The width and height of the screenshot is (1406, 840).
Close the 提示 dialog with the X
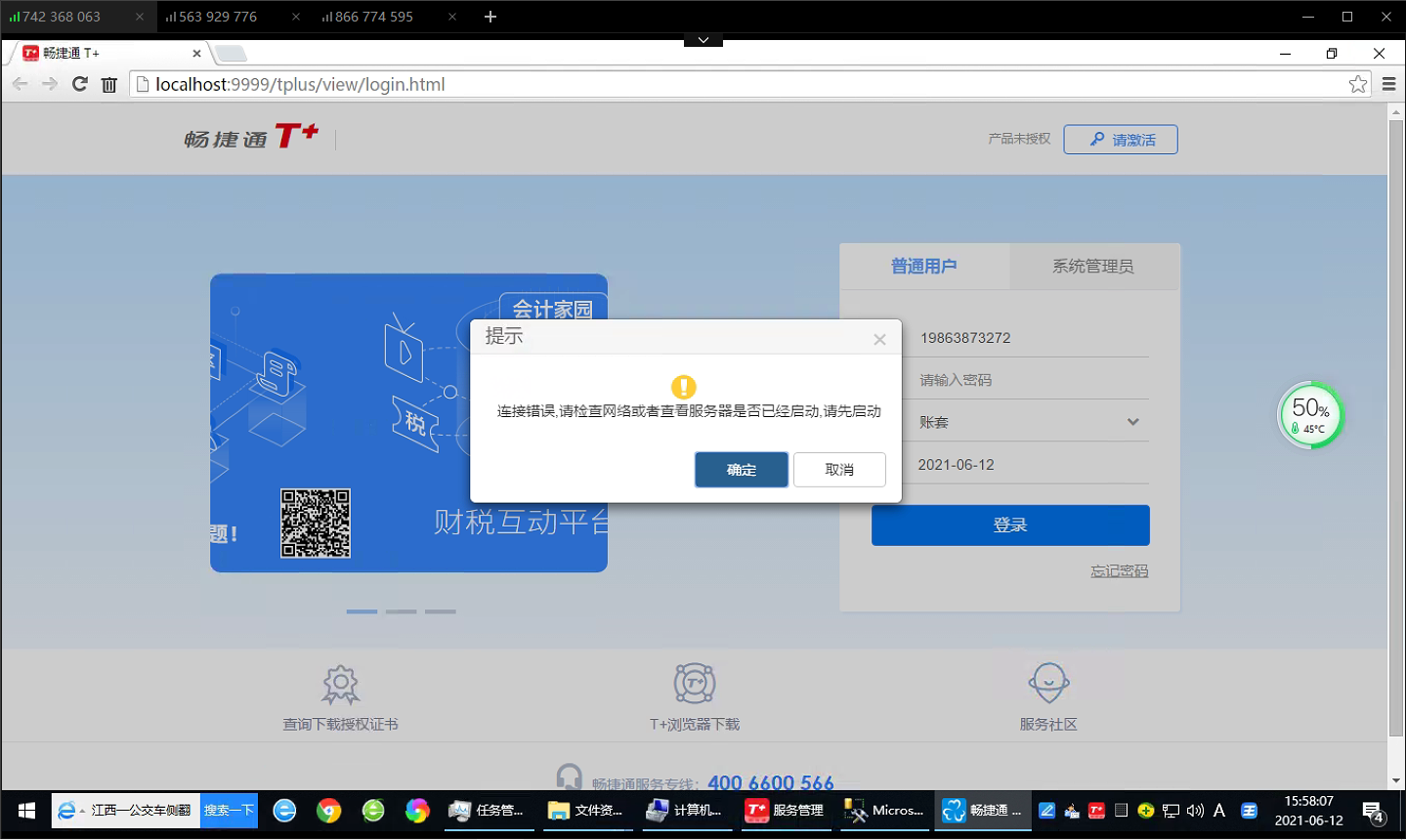[879, 339]
